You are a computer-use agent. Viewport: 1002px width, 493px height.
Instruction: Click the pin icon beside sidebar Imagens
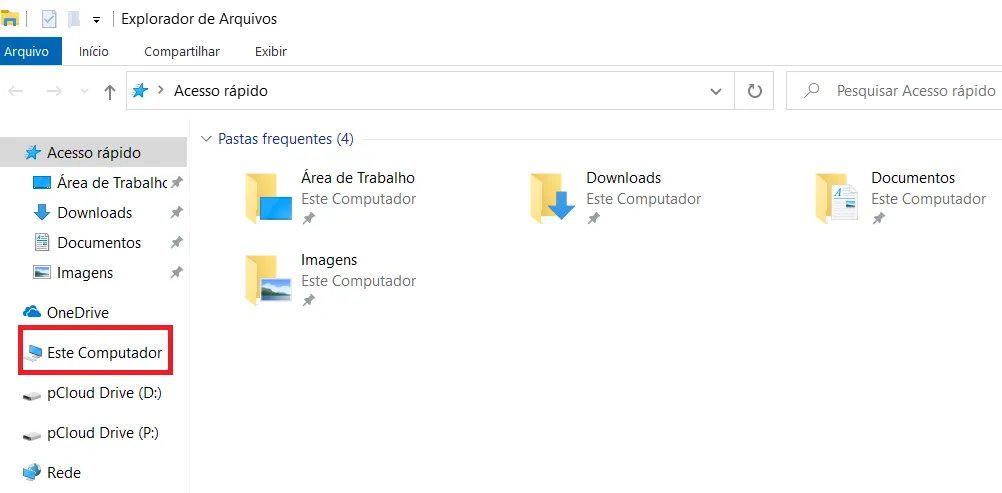(176, 272)
